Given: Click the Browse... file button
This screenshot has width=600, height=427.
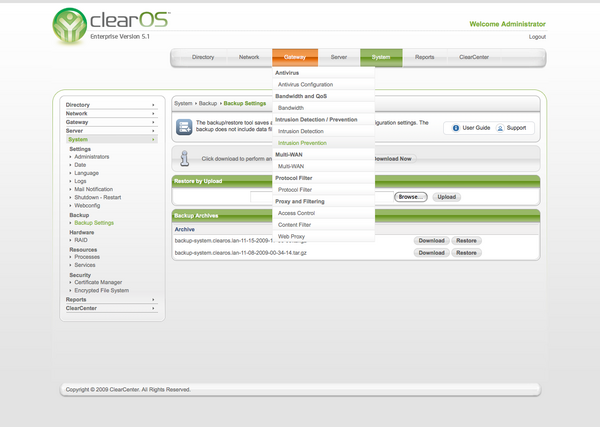Looking at the screenshot, I should pos(411,197).
